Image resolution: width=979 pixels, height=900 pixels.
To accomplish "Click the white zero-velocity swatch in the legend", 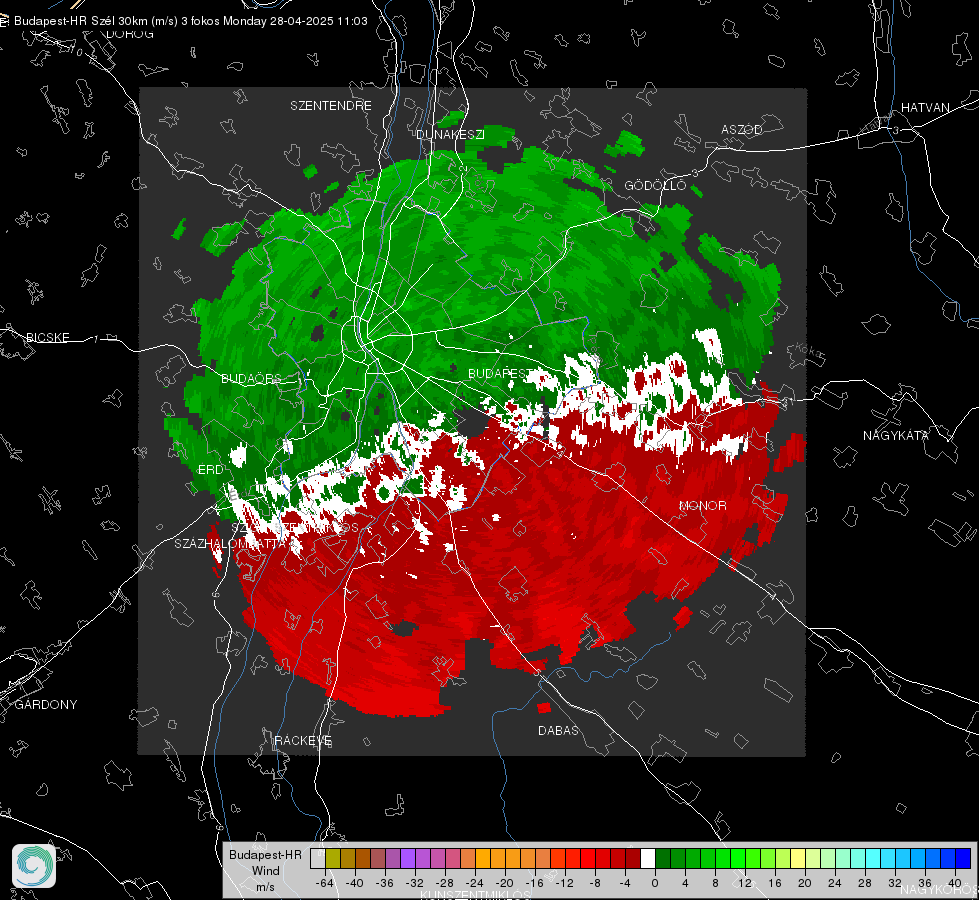I will point(648,858).
